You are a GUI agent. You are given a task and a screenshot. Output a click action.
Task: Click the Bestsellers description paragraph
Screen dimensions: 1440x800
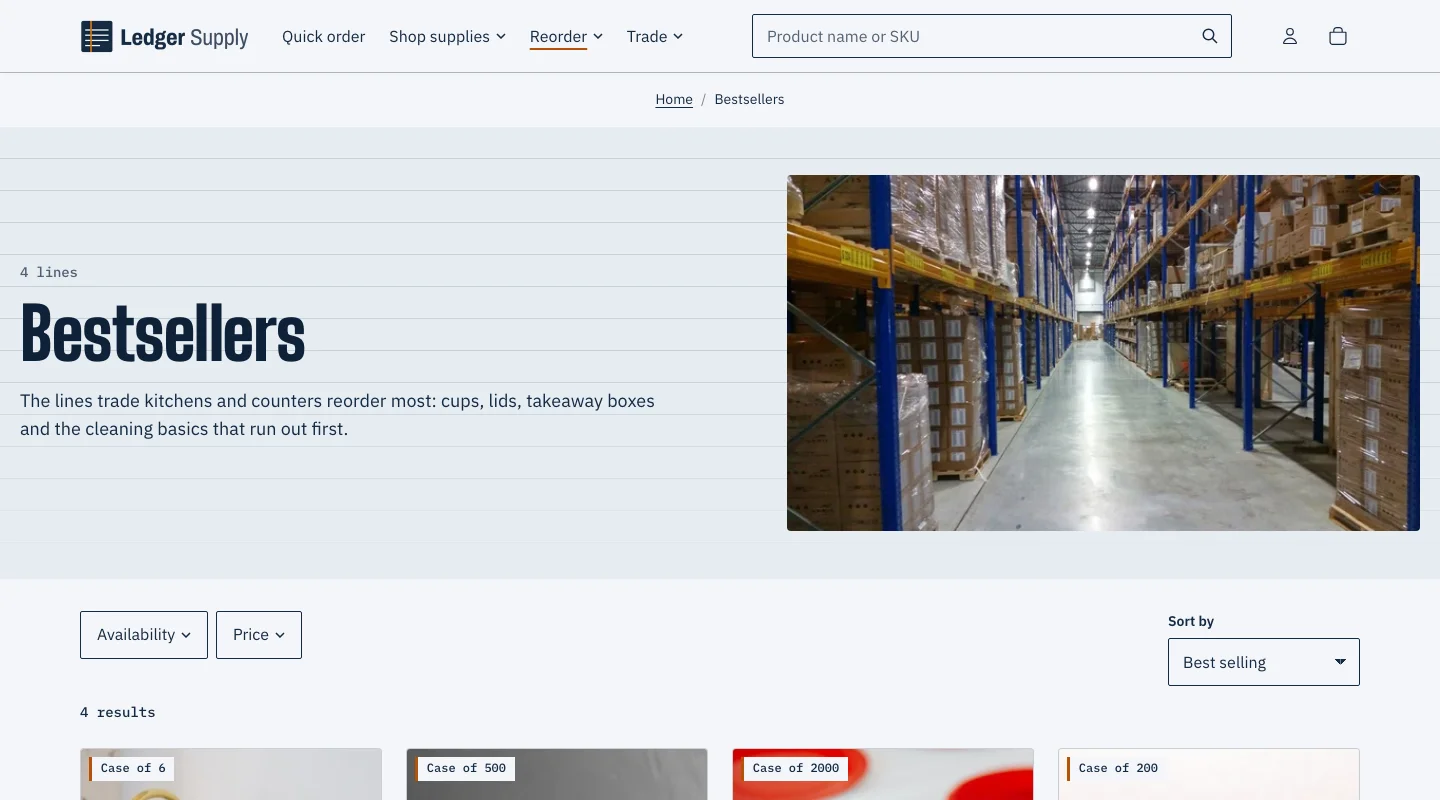(338, 415)
